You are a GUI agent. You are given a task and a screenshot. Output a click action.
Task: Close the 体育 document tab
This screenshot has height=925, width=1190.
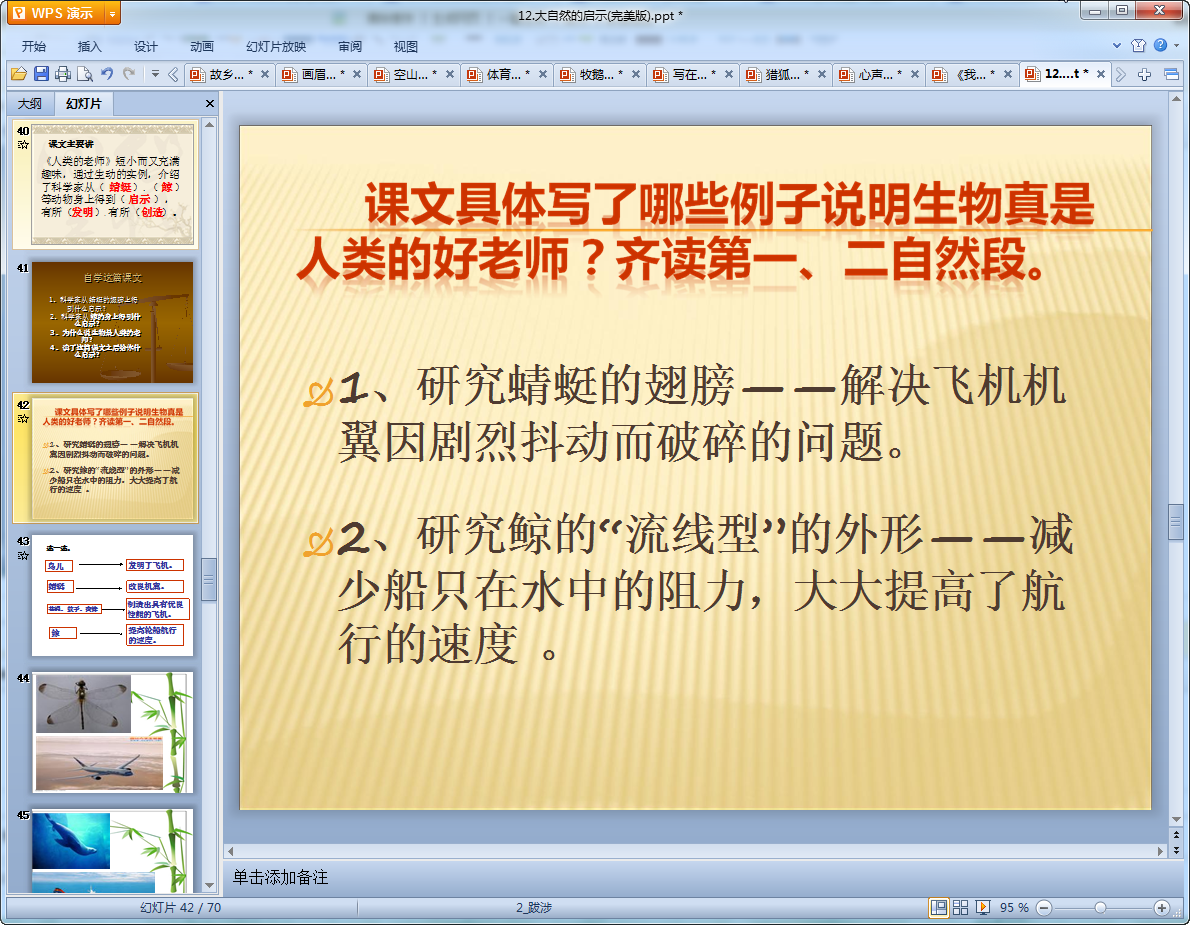click(x=543, y=74)
